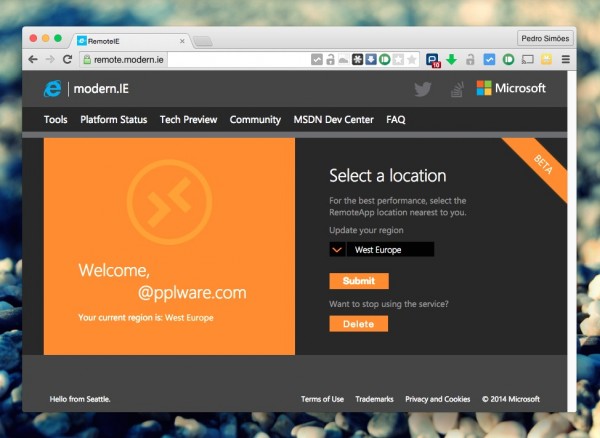The height and width of the screenshot is (438, 600).
Task: Click the green circle extension in toolbar
Action: coord(508,59)
